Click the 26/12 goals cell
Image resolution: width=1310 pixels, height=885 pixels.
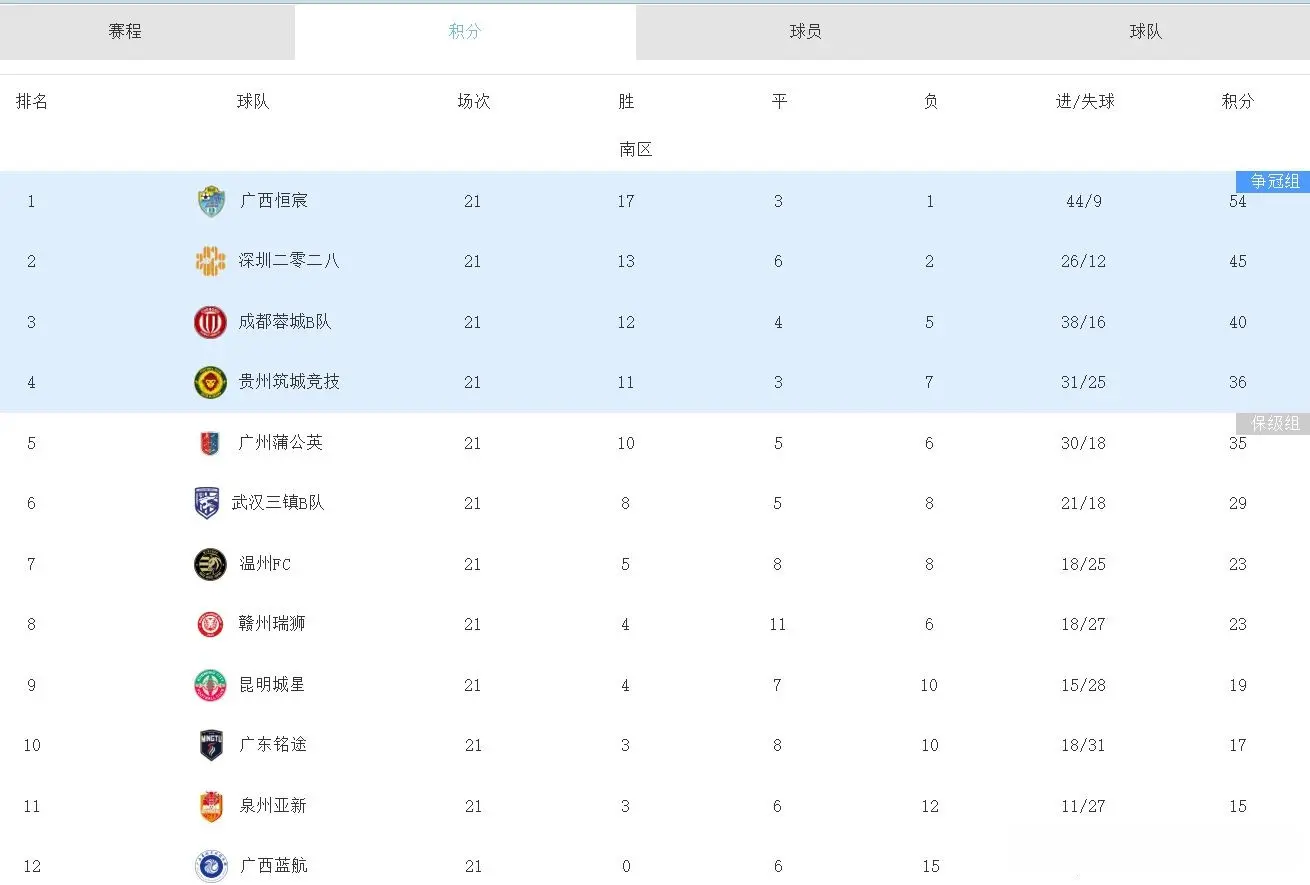click(1084, 262)
